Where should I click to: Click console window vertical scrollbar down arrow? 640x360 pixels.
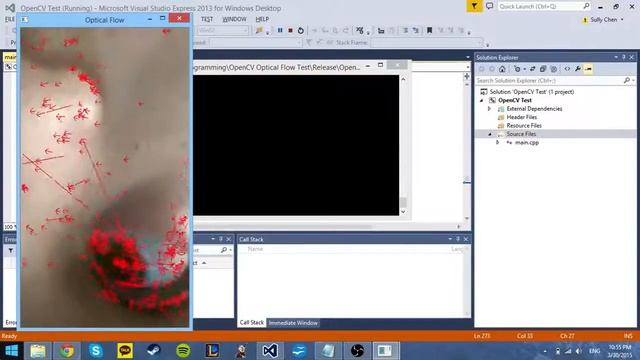[x=403, y=212]
